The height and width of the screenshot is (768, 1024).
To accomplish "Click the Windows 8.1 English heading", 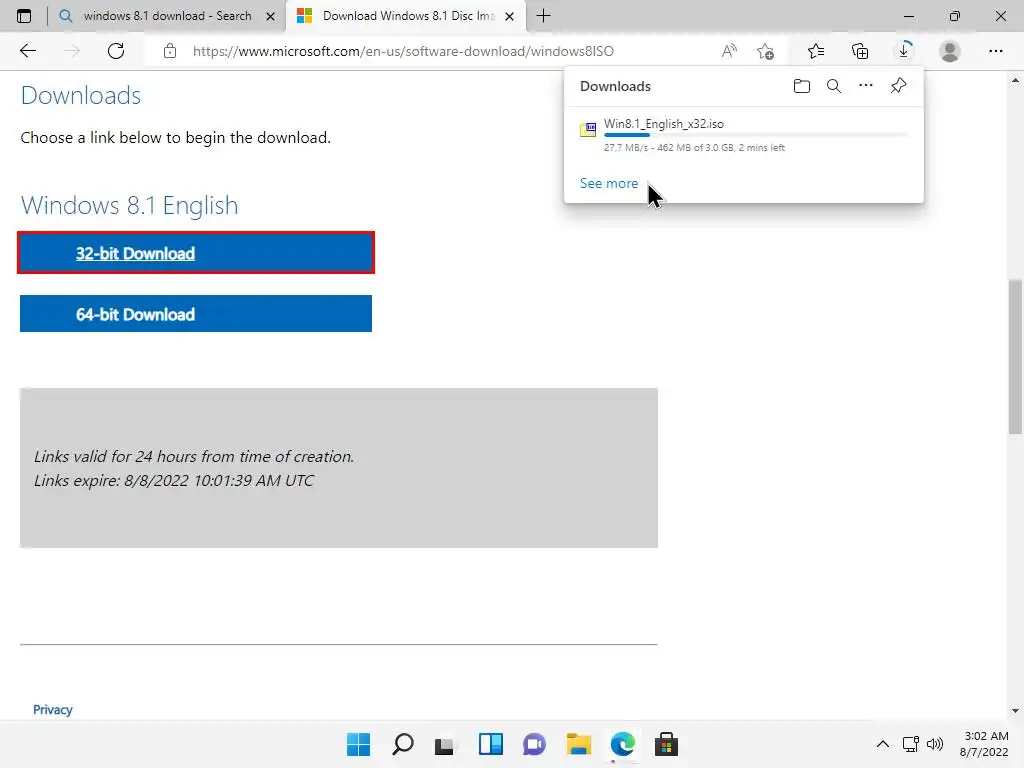I will [x=129, y=205].
